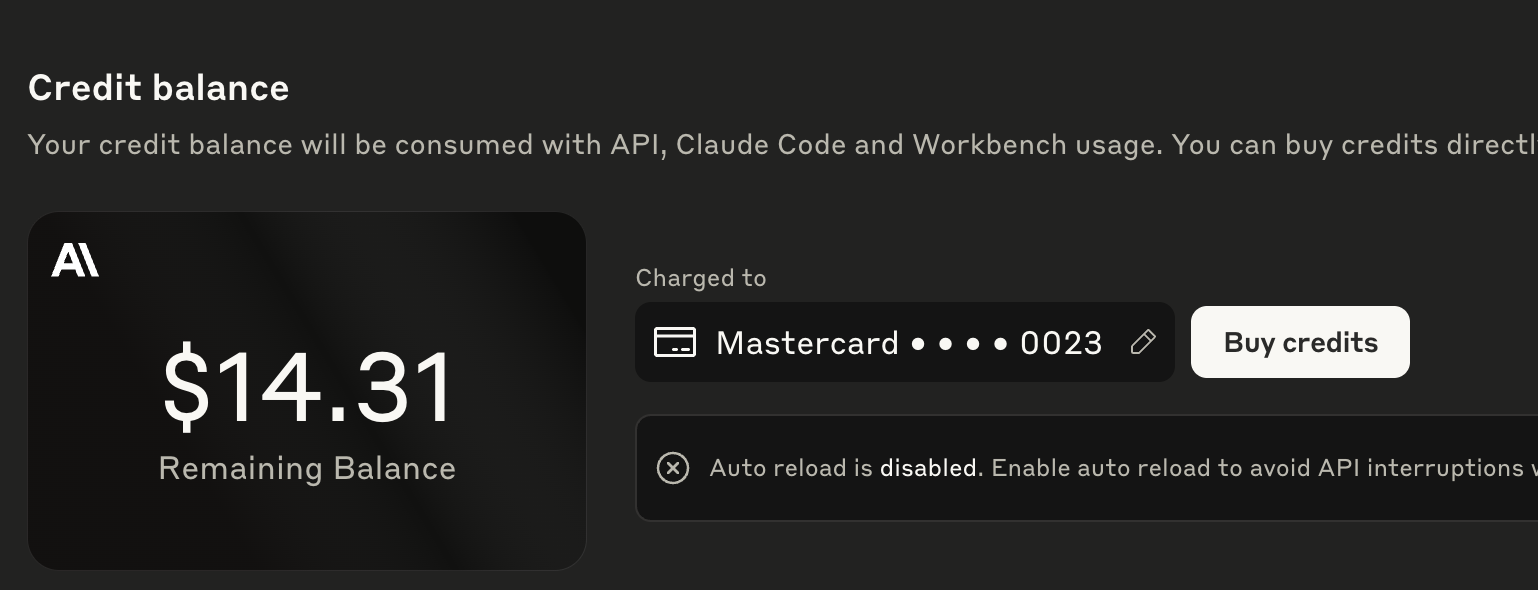1538x590 pixels.
Task: Click the masked card number dots
Action: coord(959,344)
